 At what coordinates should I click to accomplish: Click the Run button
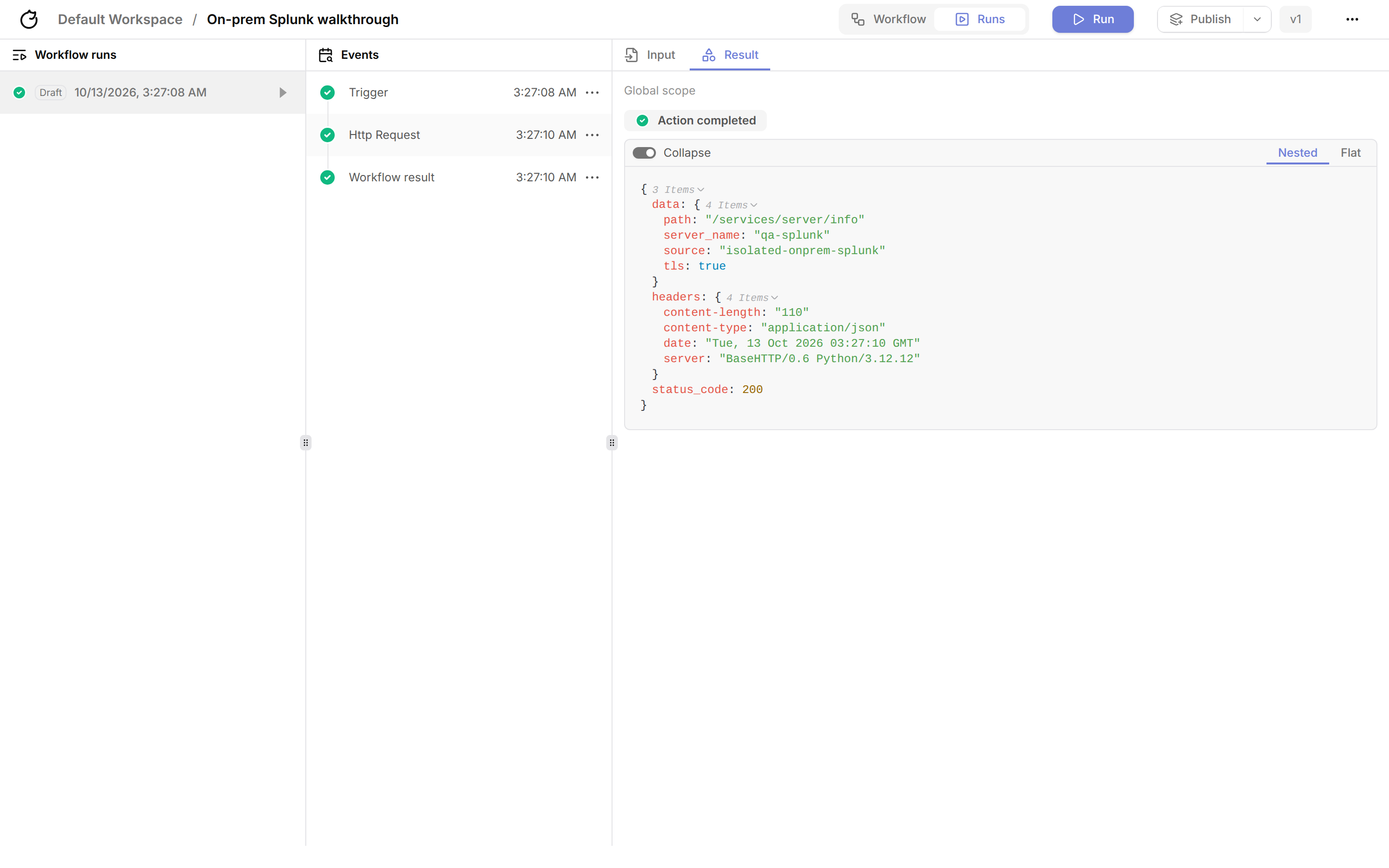pos(1092,19)
